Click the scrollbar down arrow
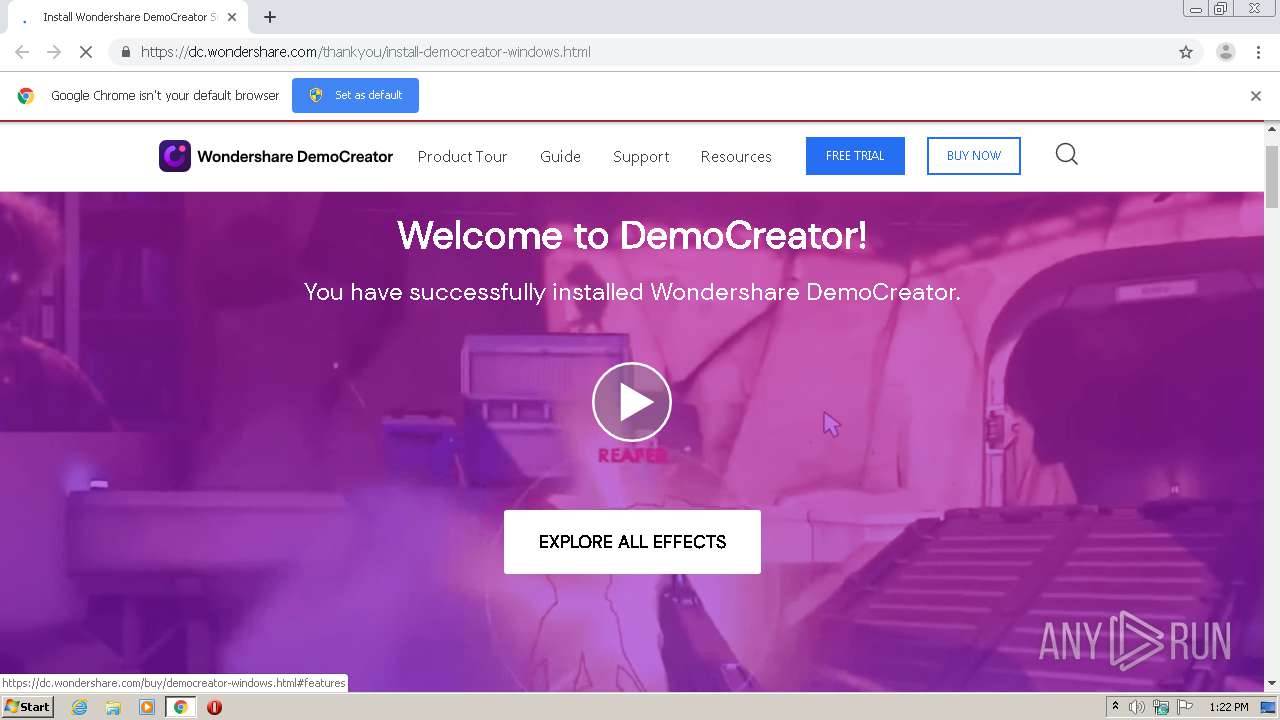1280x720 pixels. click(1272, 683)
